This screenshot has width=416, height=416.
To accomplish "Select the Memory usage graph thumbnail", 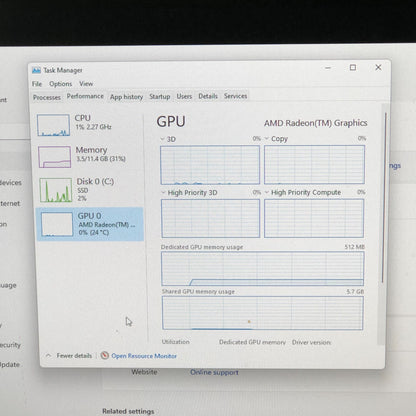I will (x=54, y=157).
